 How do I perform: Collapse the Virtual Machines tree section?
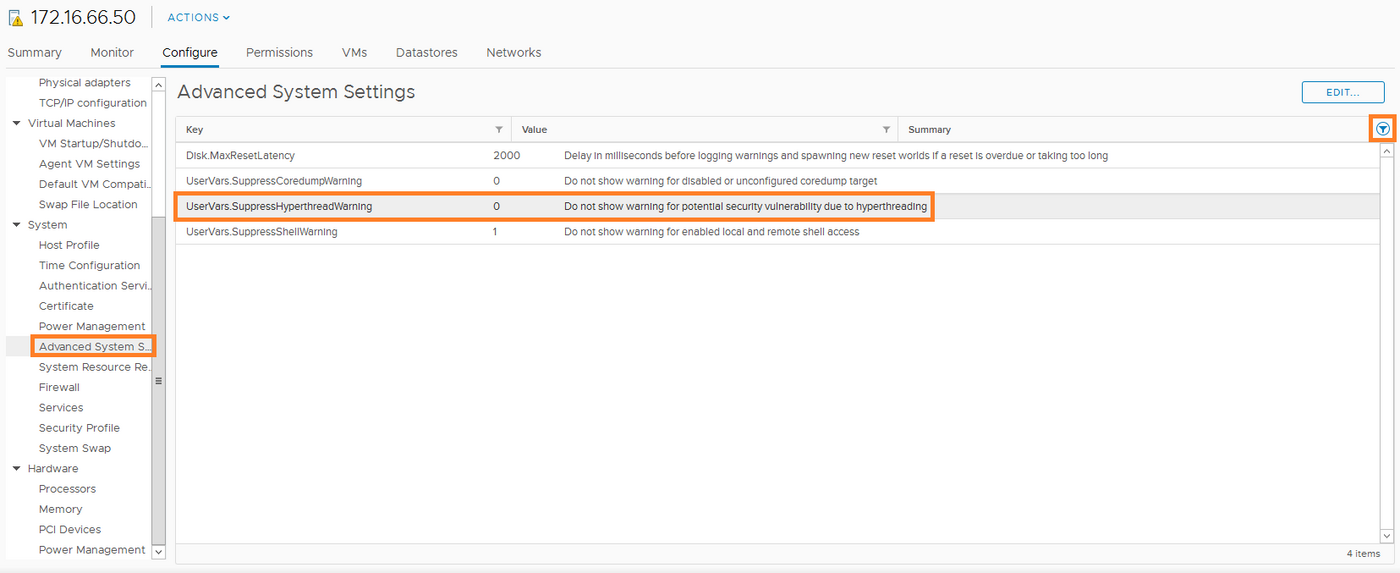tap(17, 124)
